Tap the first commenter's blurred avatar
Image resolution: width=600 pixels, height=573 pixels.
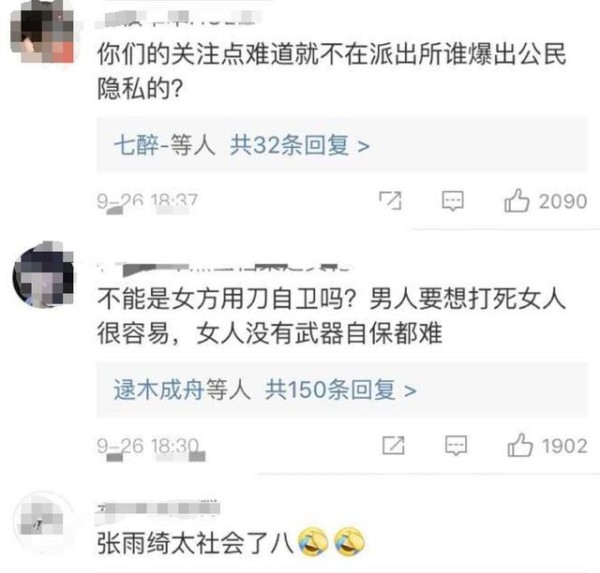click(x=42, y=33)
